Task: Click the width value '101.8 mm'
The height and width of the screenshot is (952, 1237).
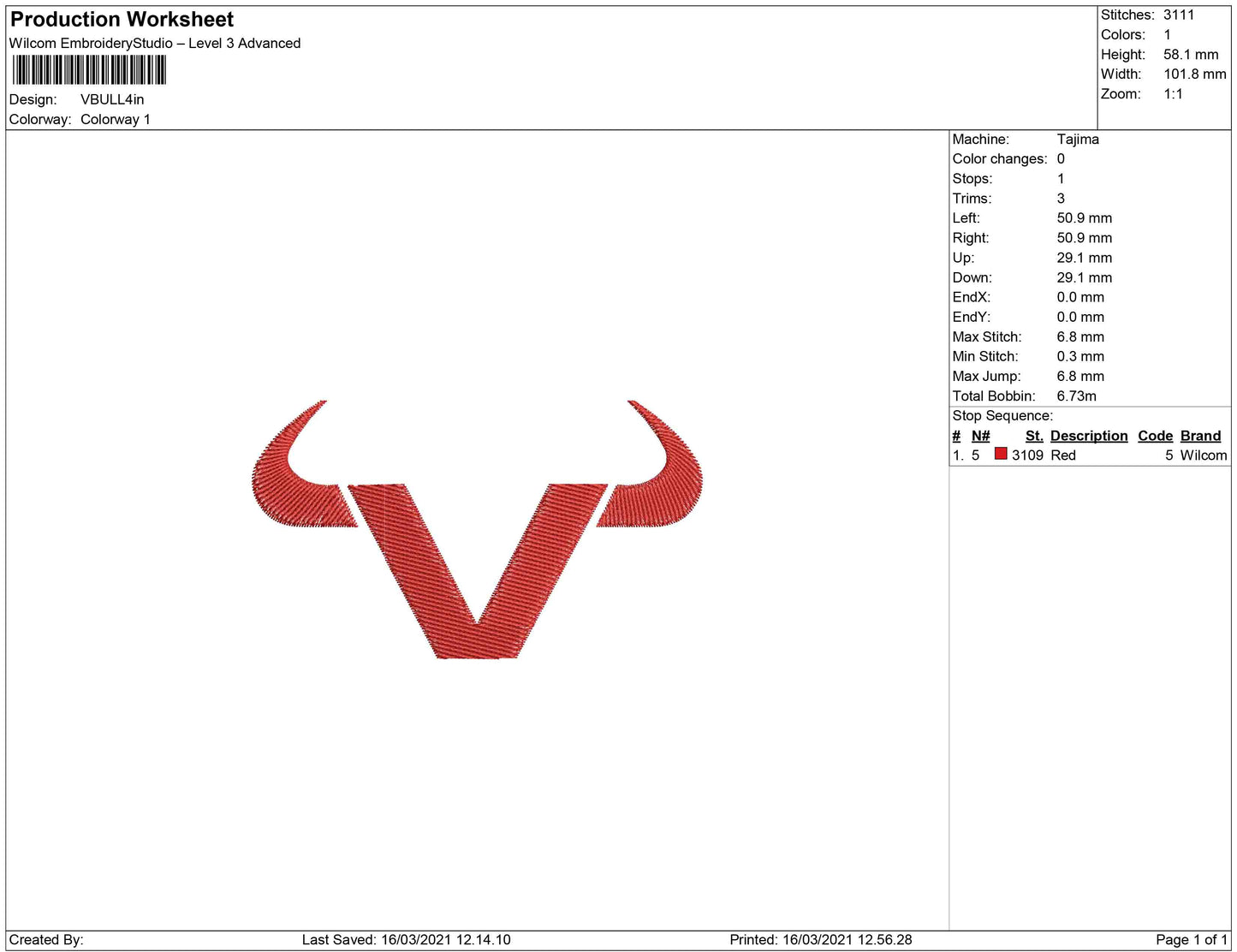Action: click(x=1195, y=74)
